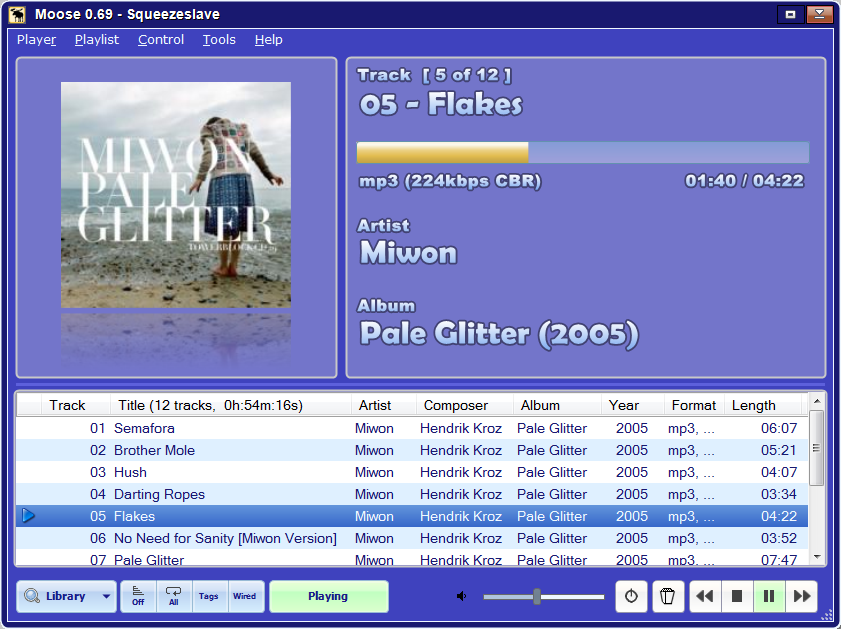Pause the current track
Viewport: 841px width, 629px height.
[x=769, y=596]
